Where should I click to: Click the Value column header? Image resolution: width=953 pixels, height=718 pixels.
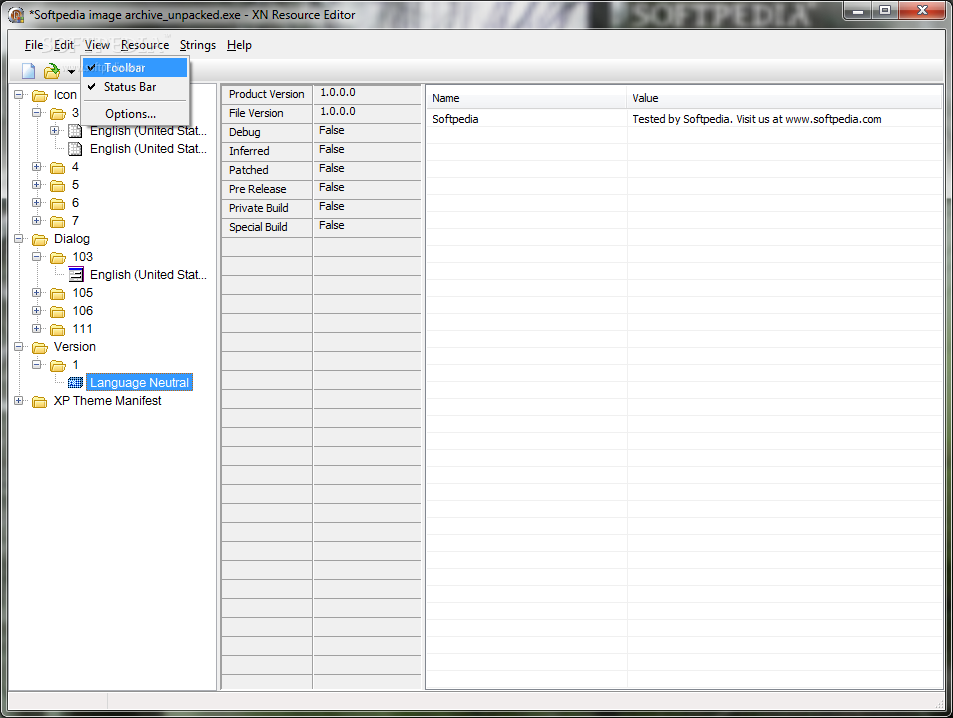point(785,98)
